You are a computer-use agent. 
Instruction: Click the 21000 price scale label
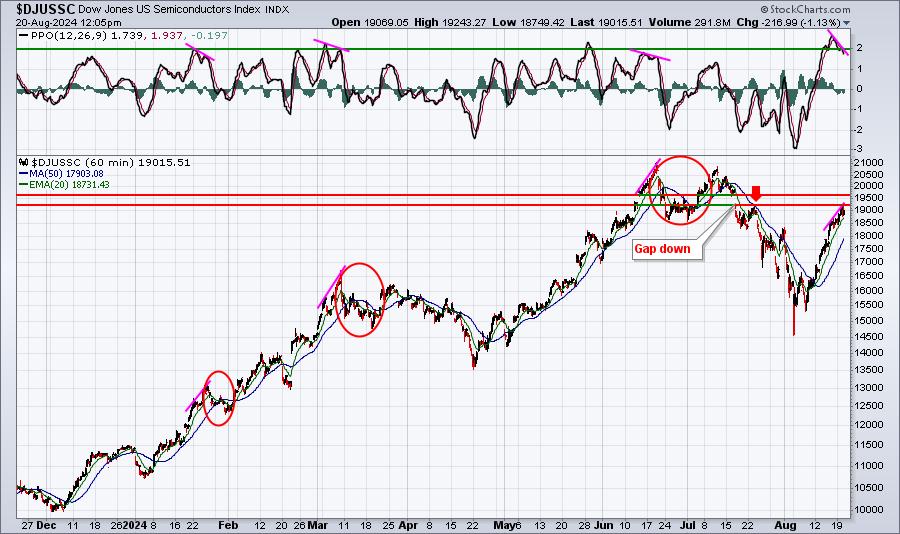[x=867, y=163]
